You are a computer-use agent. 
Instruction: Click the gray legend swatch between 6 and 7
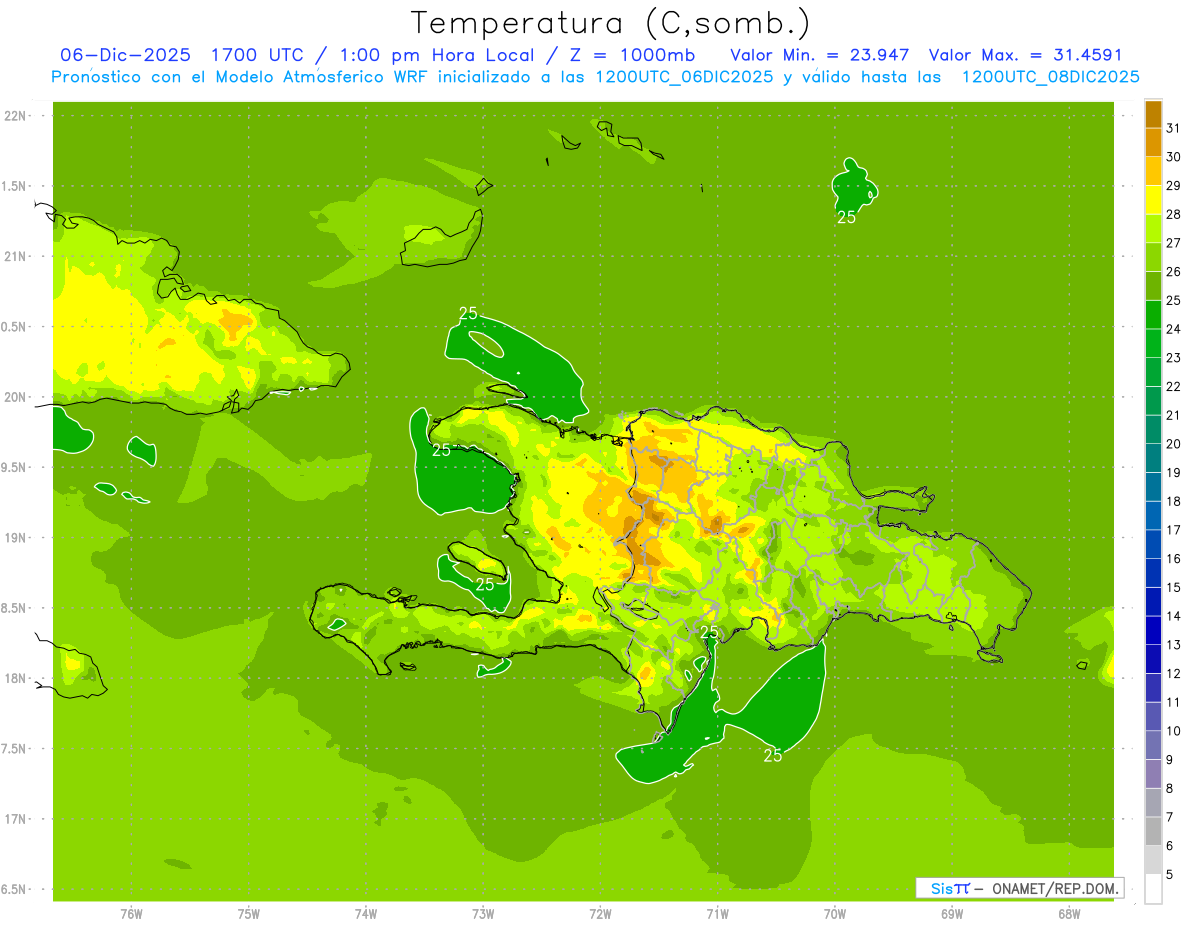point(1153,831)
